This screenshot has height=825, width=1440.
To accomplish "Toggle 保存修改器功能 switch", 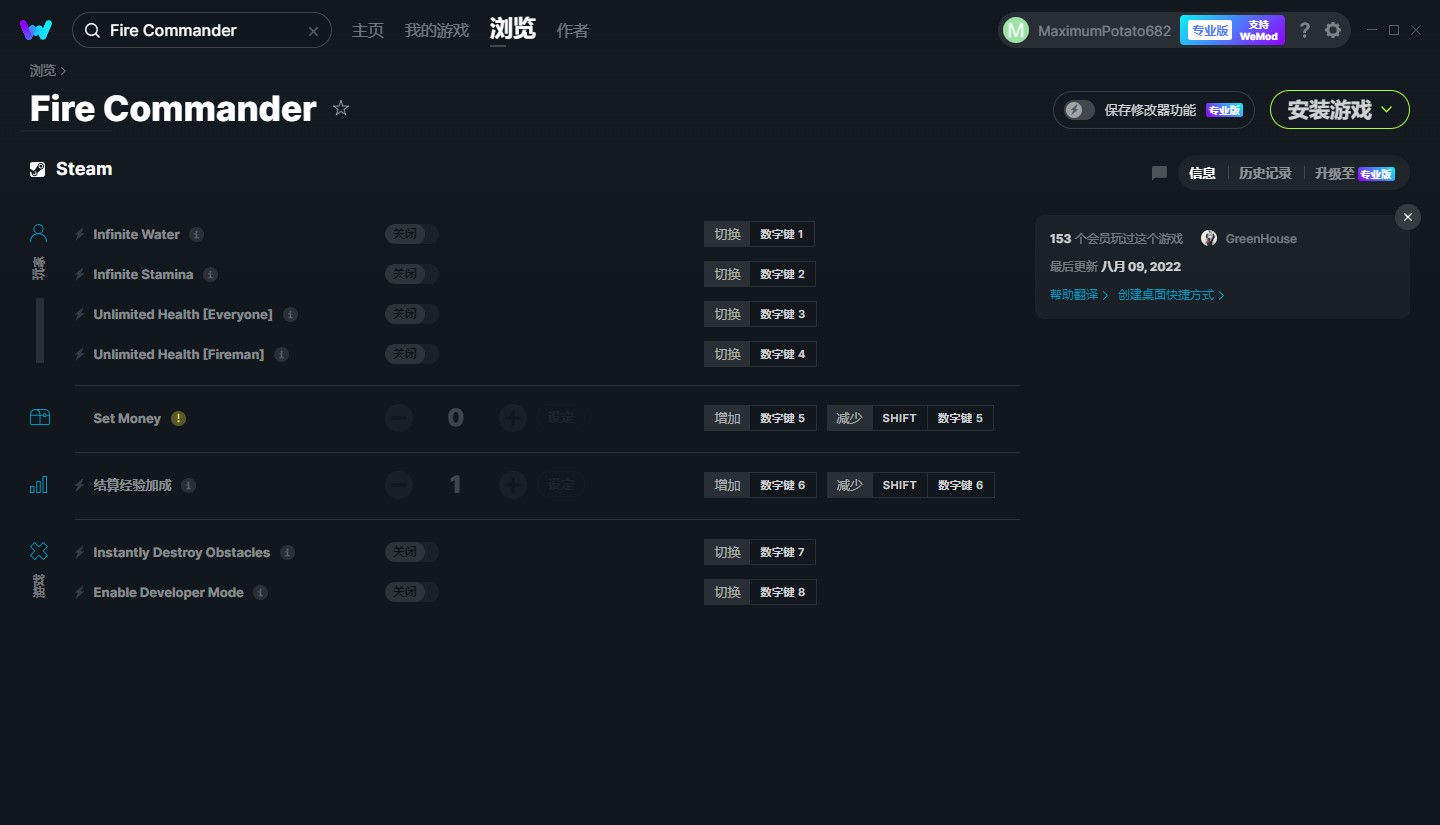I will (1079, 110).
